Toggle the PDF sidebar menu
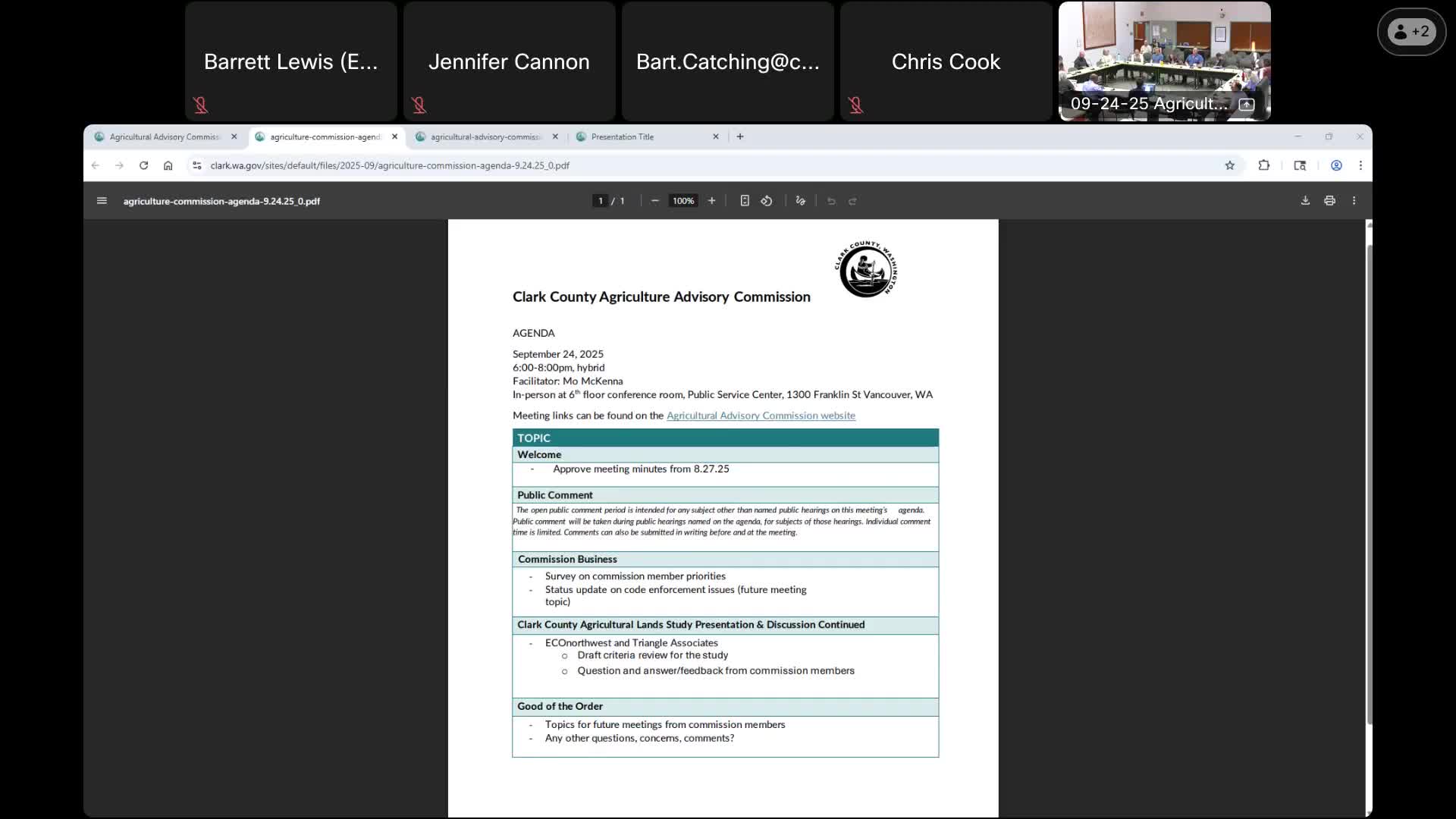This screenshot has height=819, width=1456. tap(102, 201)
